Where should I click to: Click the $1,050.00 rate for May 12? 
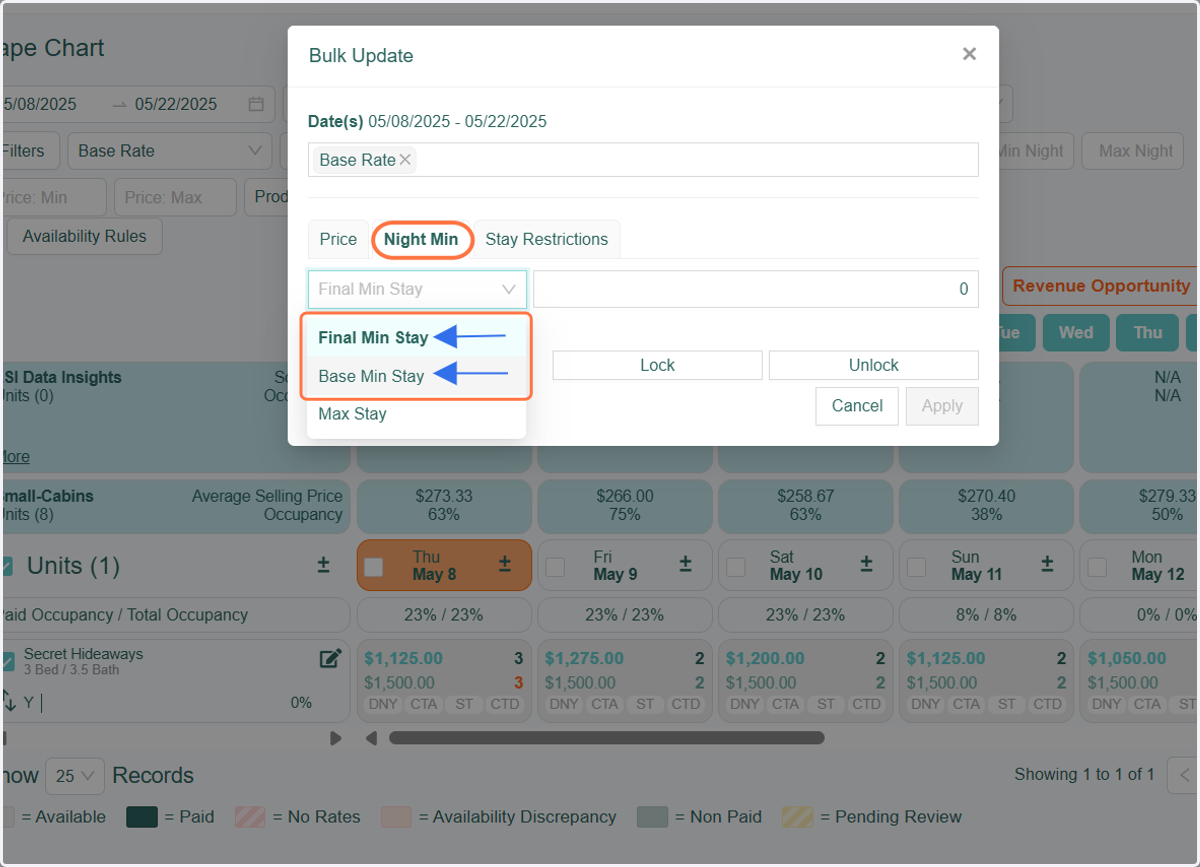coord(1127,658)
